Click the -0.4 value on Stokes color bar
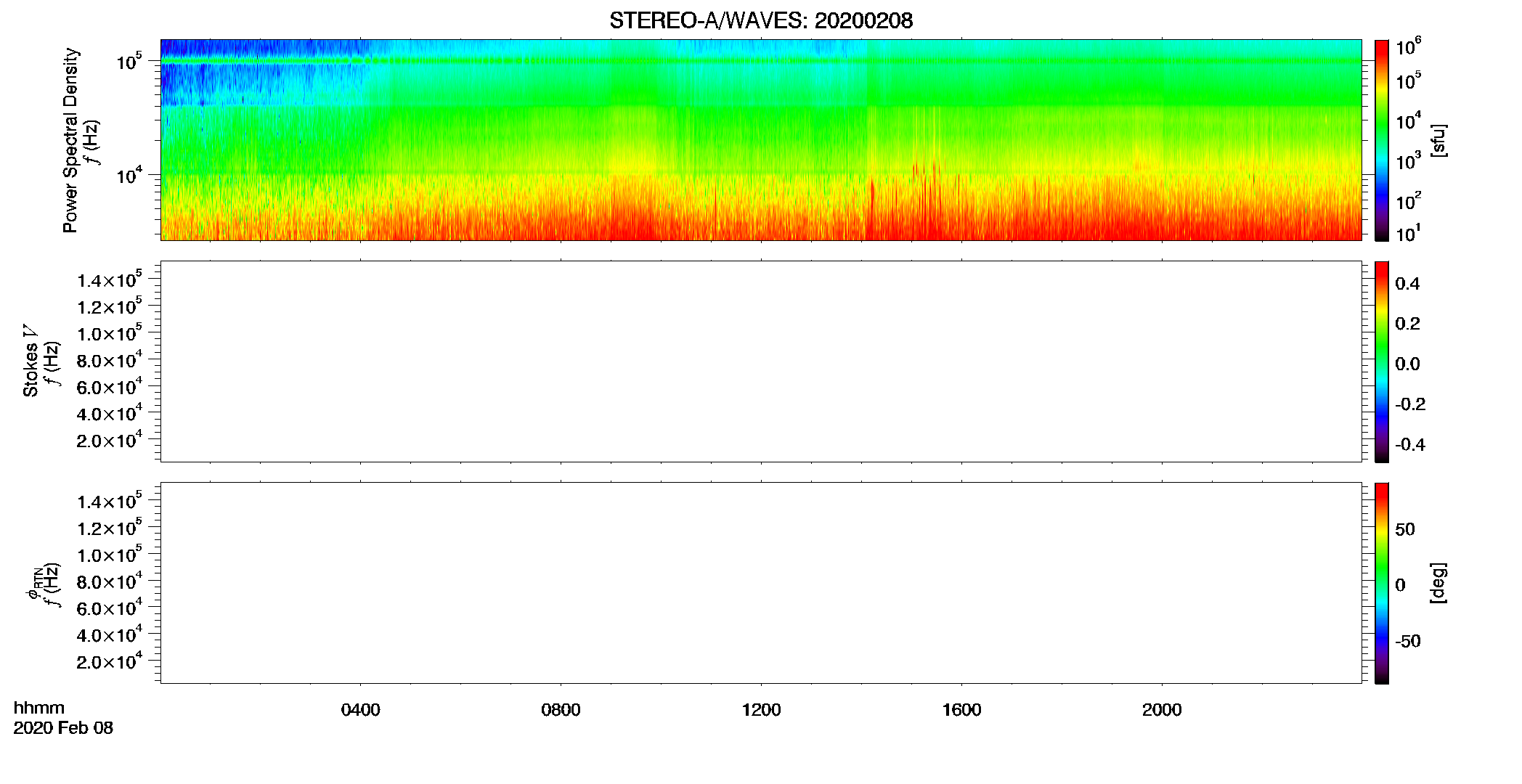The image size is (1522, 784). (1410, 444)
